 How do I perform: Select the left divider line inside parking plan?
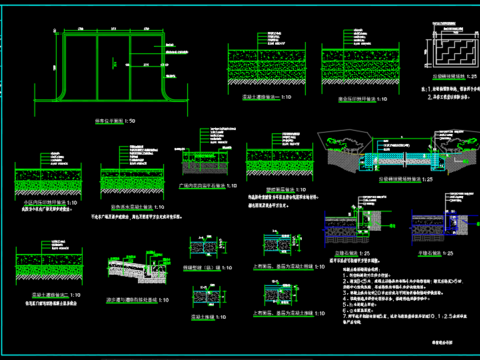point(97,67)
